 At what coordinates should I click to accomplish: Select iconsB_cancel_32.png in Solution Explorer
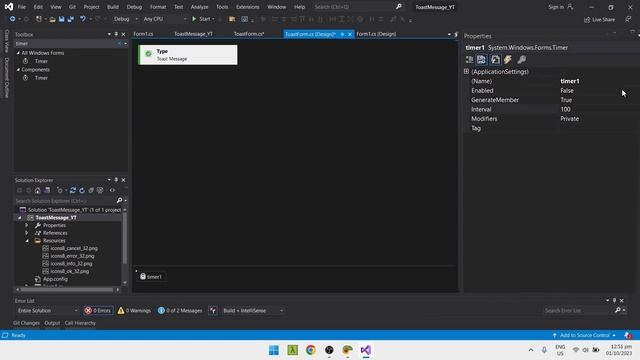click(74, 248)
